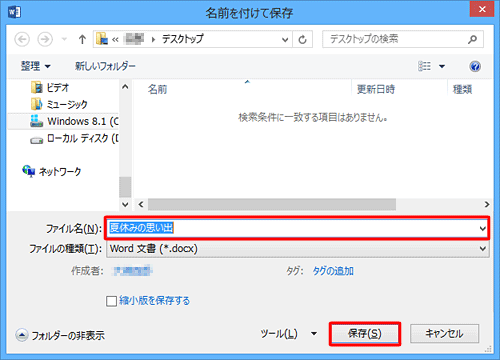
Task: Select ミュージック in the navigation pane
Action: point(59,104)
